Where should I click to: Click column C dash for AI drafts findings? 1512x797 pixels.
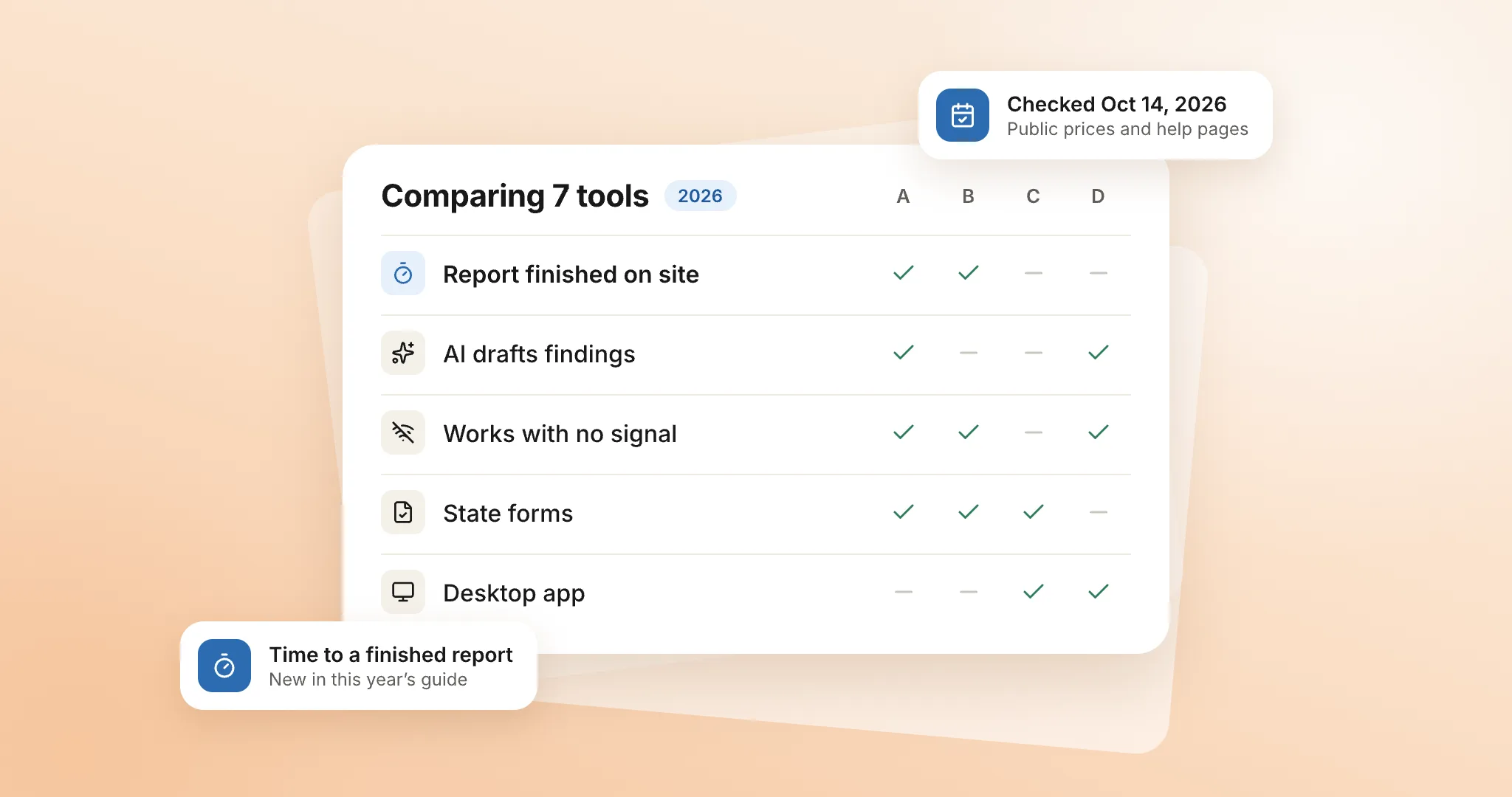[x=1034, y=353]
